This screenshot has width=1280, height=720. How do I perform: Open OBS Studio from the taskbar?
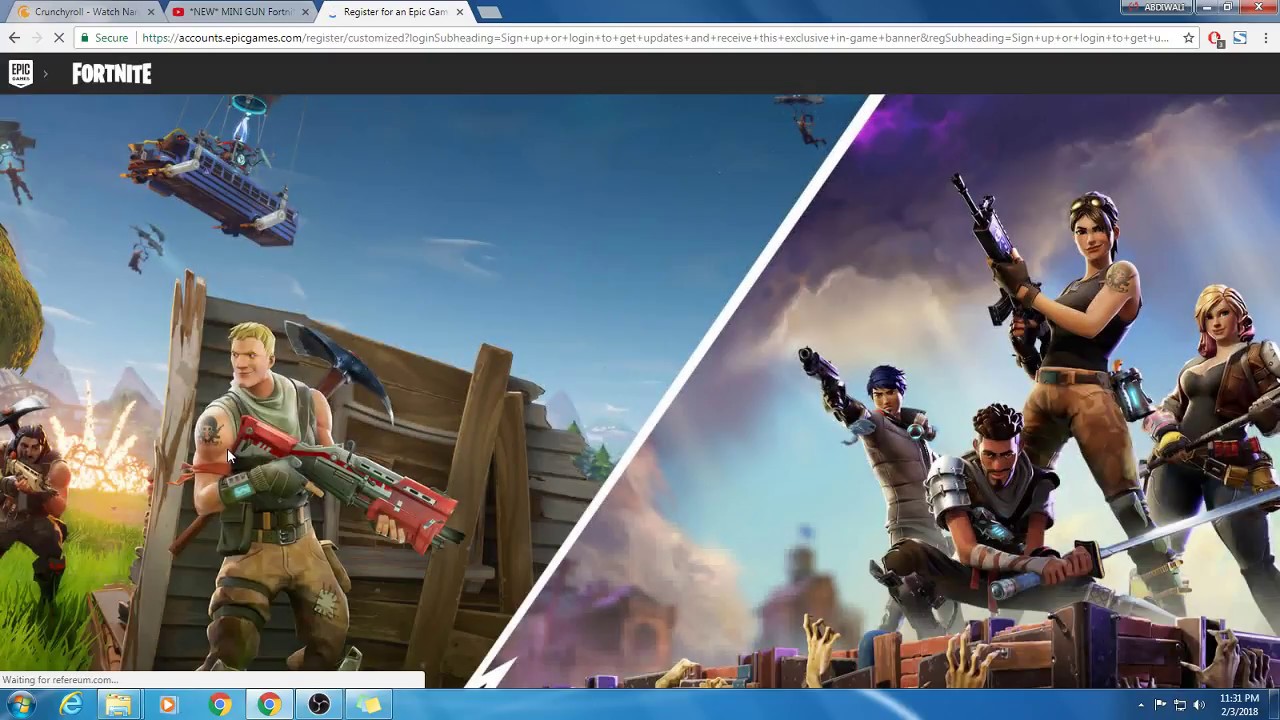pyautogui.click(x=319, y=705)
